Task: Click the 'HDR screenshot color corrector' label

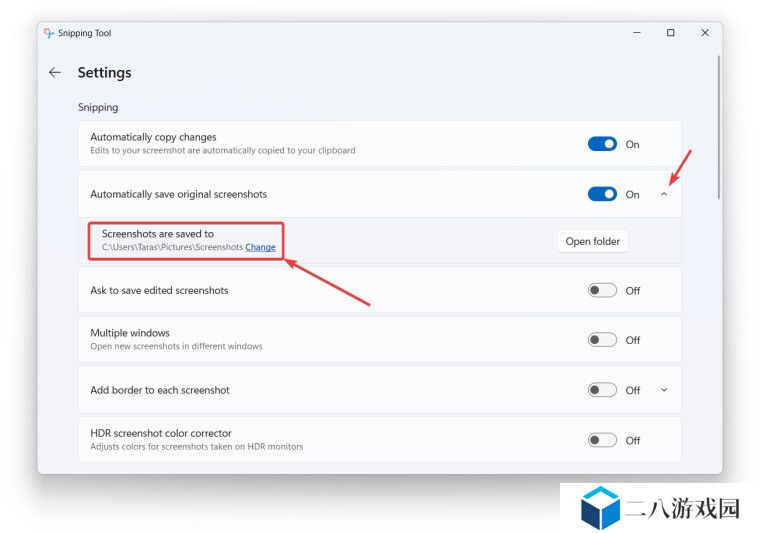Action: coord(161,433)
